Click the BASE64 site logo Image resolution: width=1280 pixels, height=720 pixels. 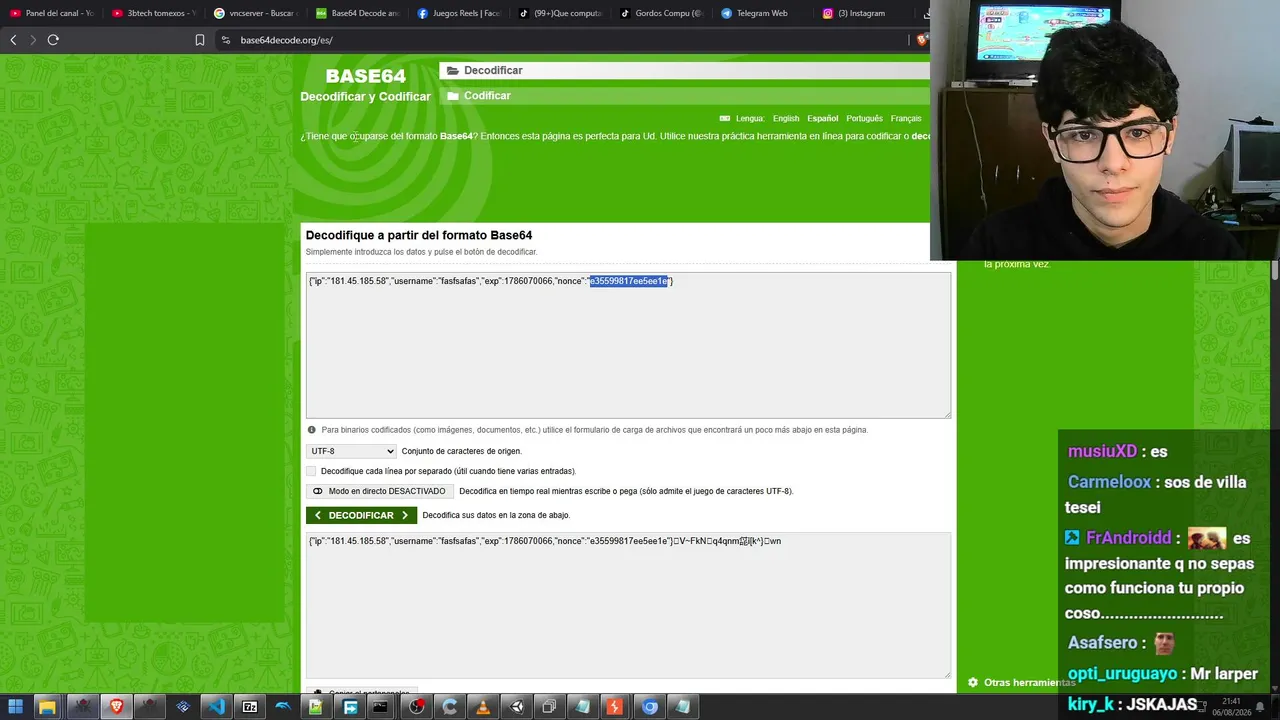point(366,76)
